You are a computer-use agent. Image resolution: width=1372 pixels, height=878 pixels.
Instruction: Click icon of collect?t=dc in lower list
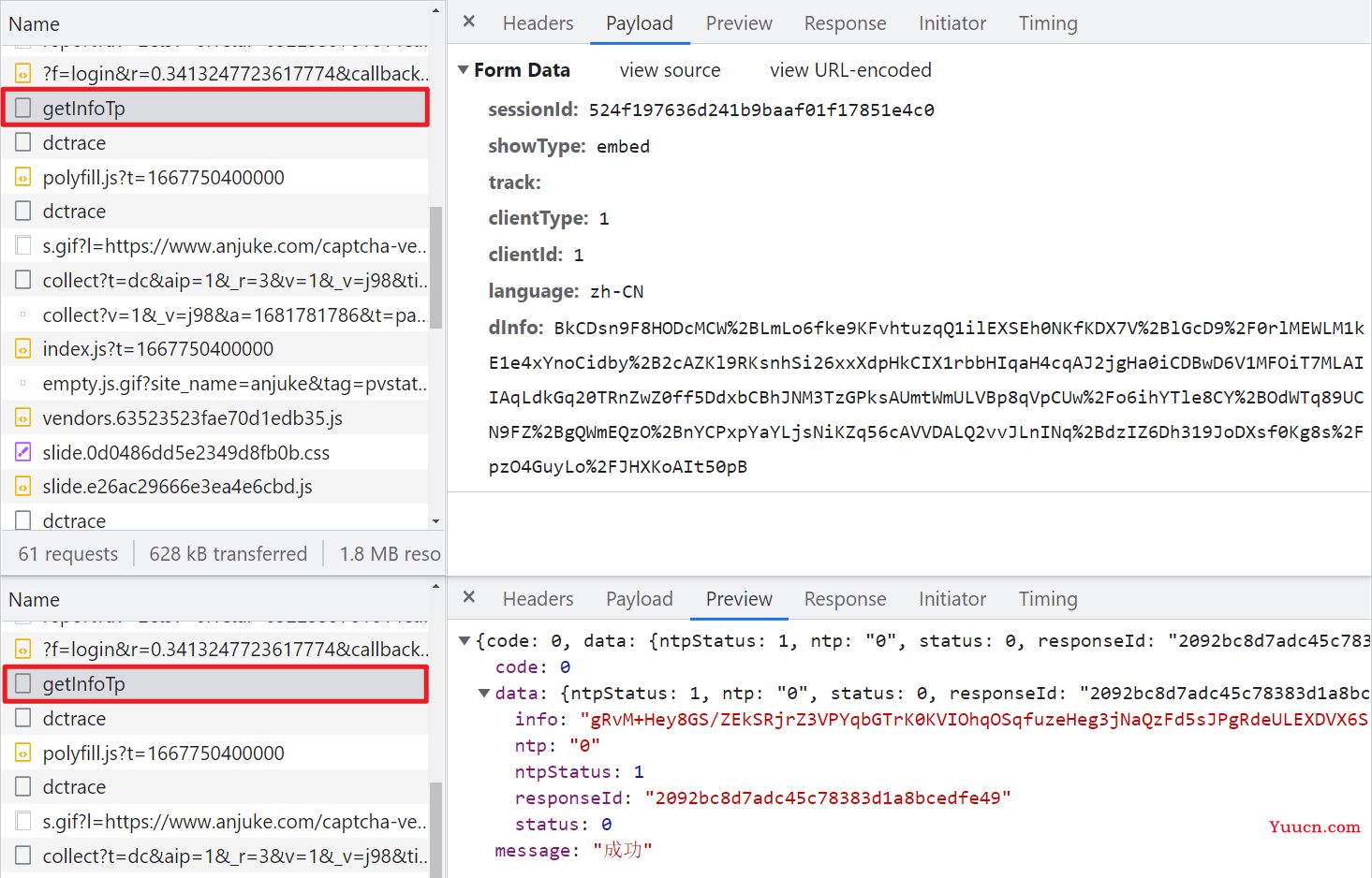[23, 856]
